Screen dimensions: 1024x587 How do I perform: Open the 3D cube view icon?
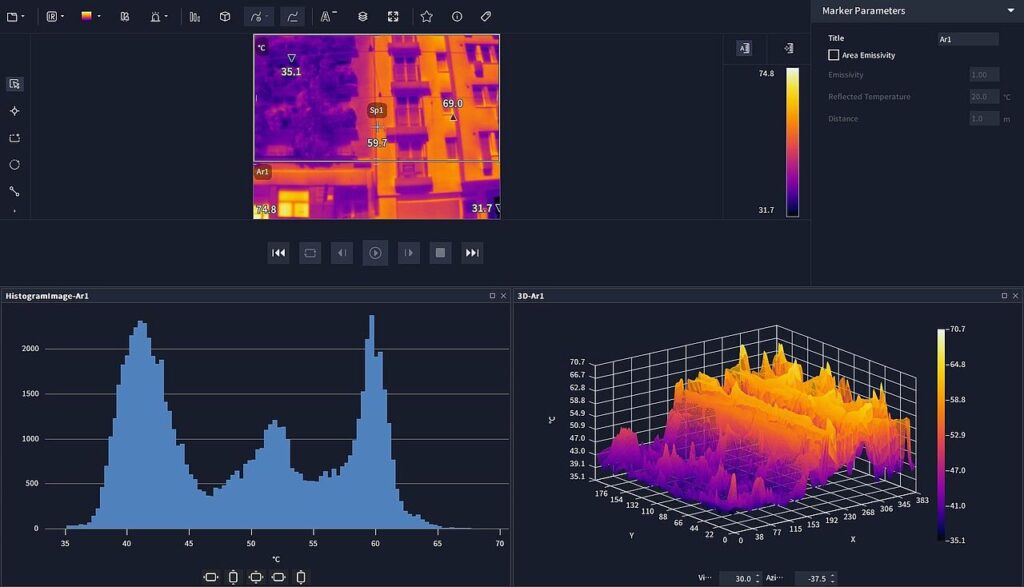(x=225, y=17)
